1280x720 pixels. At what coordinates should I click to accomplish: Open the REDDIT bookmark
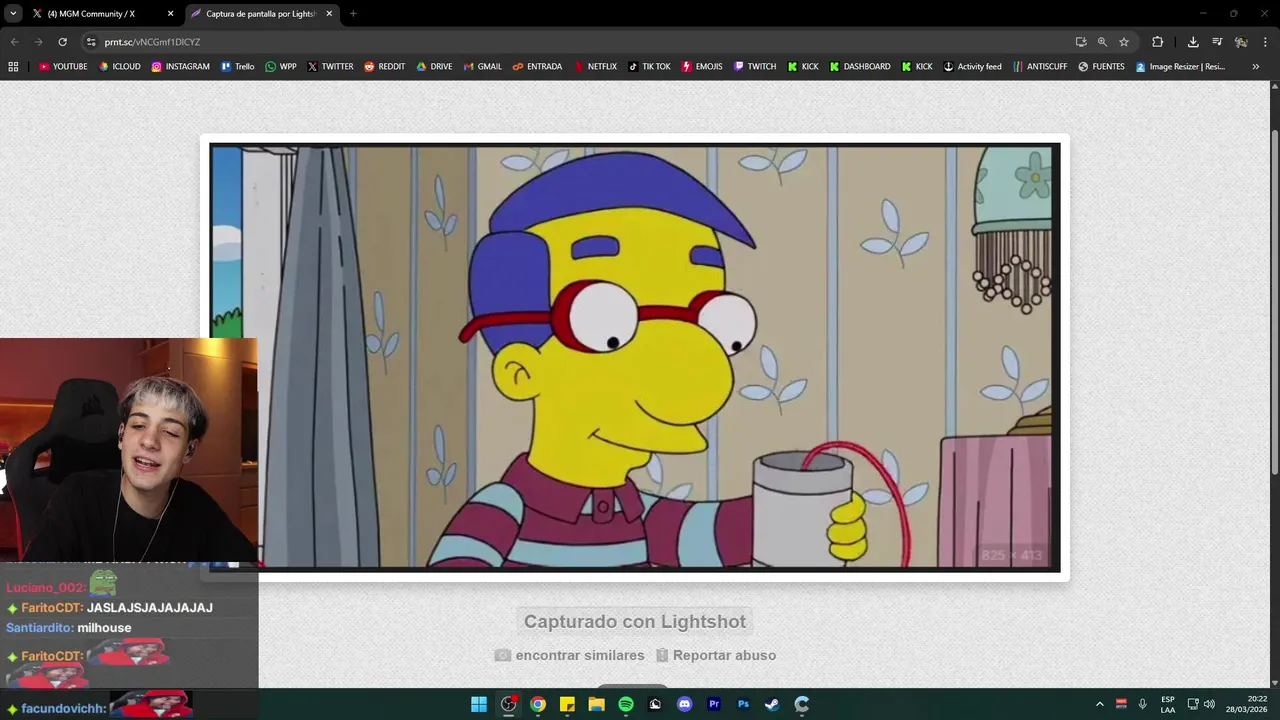384,67
